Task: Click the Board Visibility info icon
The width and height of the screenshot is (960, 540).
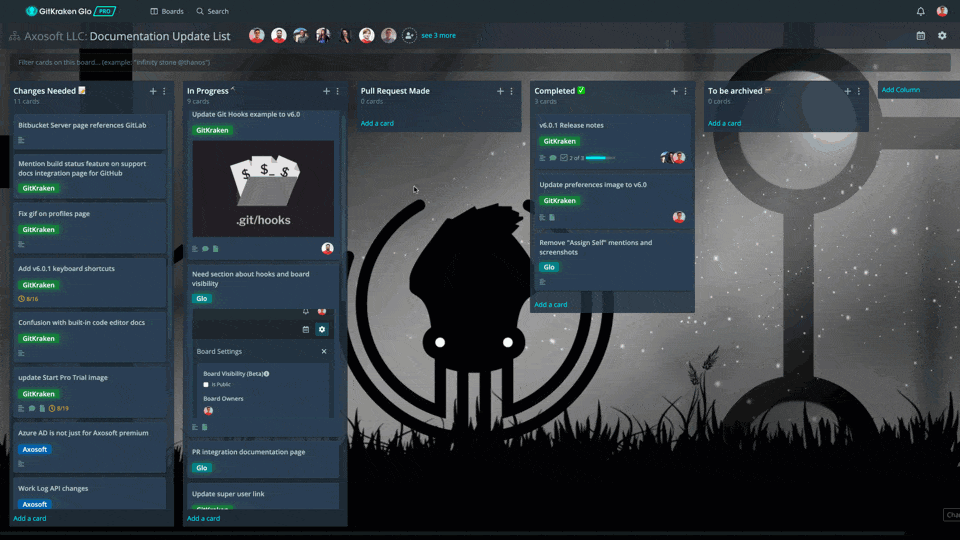Action: (266, 373)
